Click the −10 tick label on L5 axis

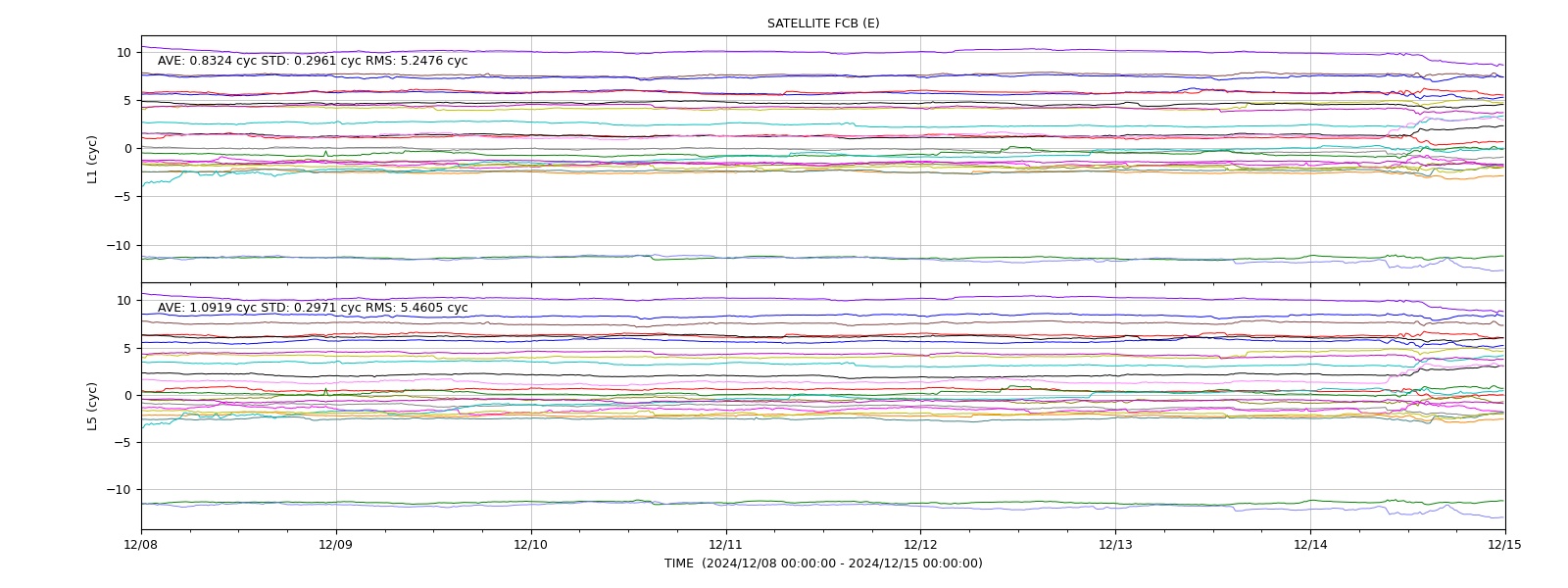click(x=121, y=490)
